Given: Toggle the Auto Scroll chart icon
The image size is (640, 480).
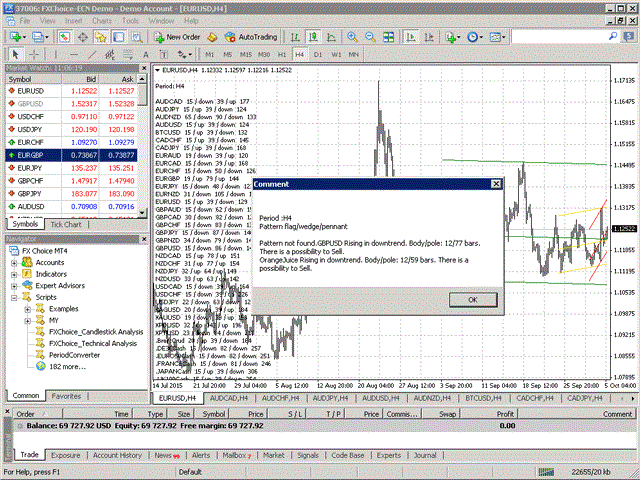Looking at the screenshot, I should [x=411, y=37].
